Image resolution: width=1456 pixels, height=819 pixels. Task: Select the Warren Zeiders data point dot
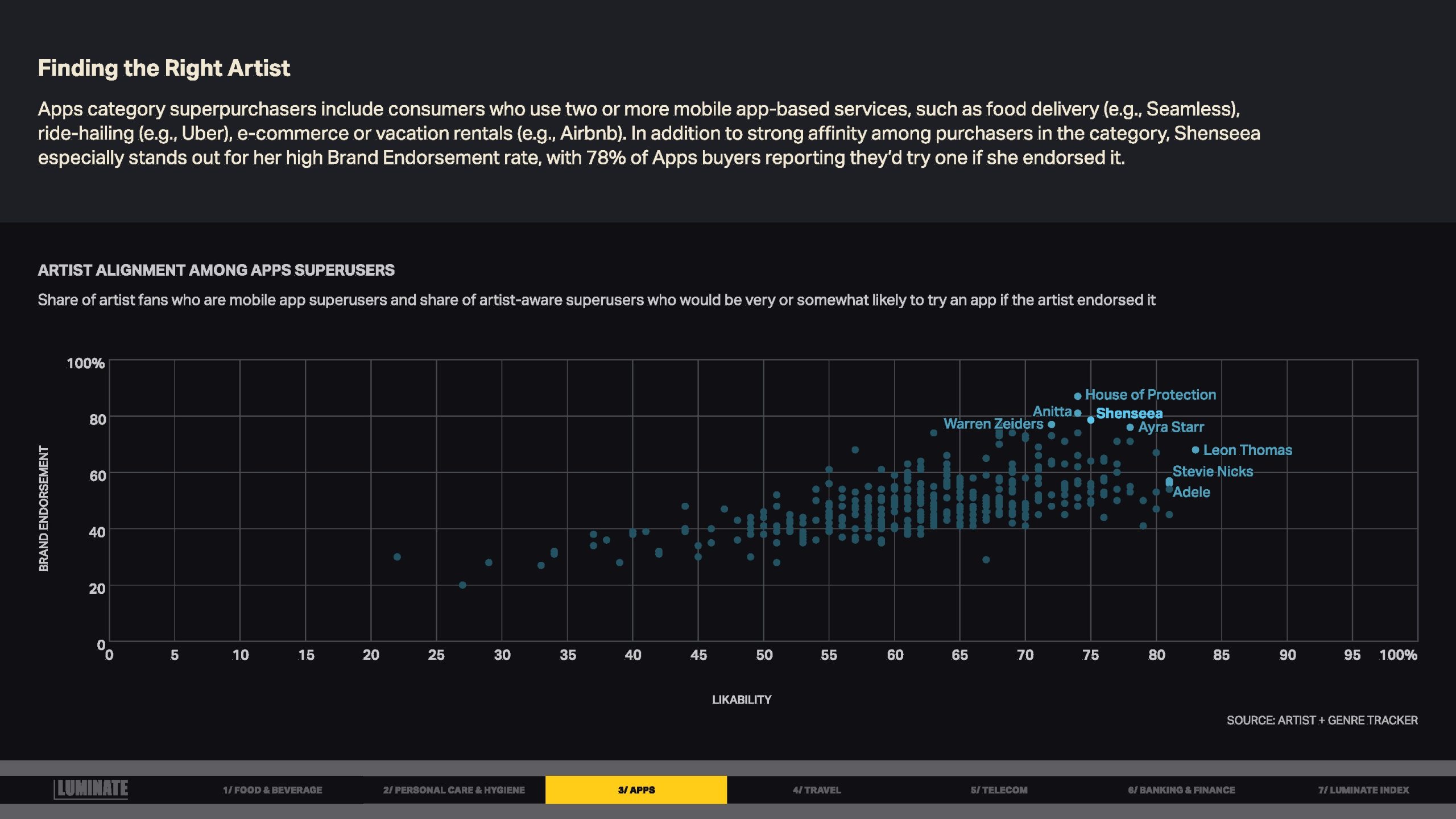pyautogui.click(x=1052, y=424)
